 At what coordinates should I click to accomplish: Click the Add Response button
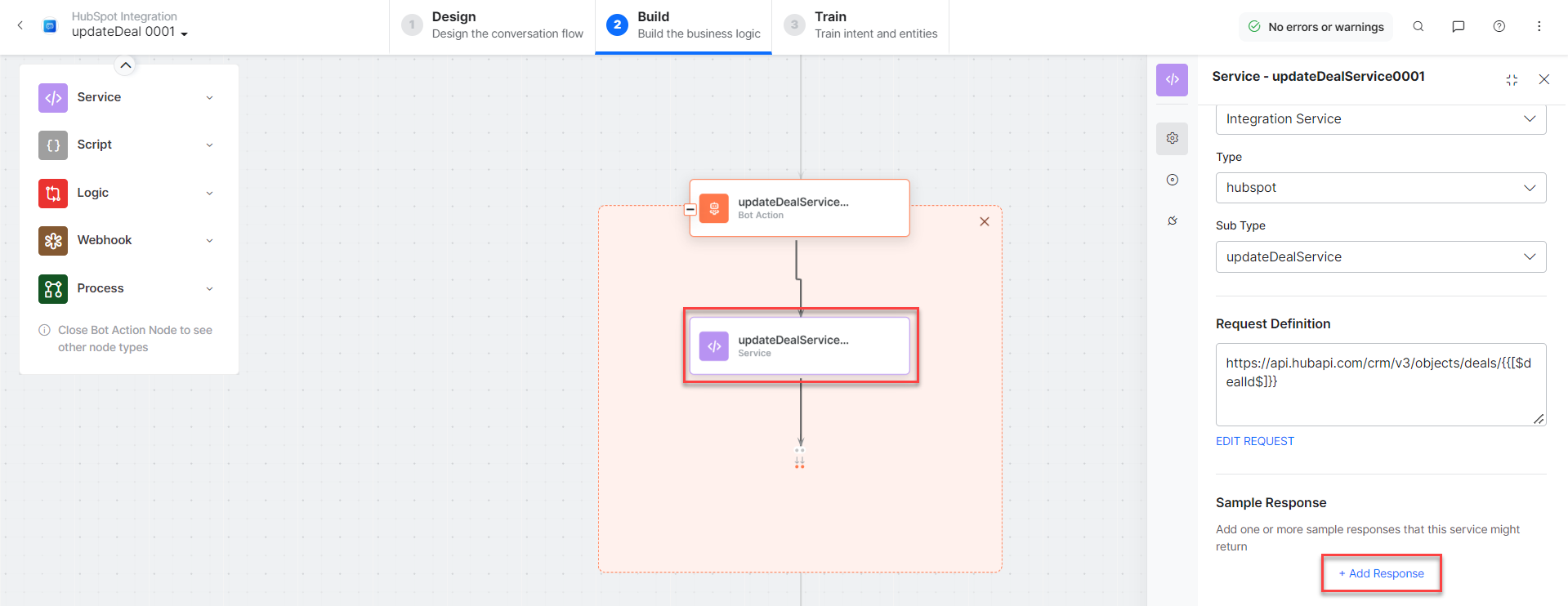point(1381,573)
